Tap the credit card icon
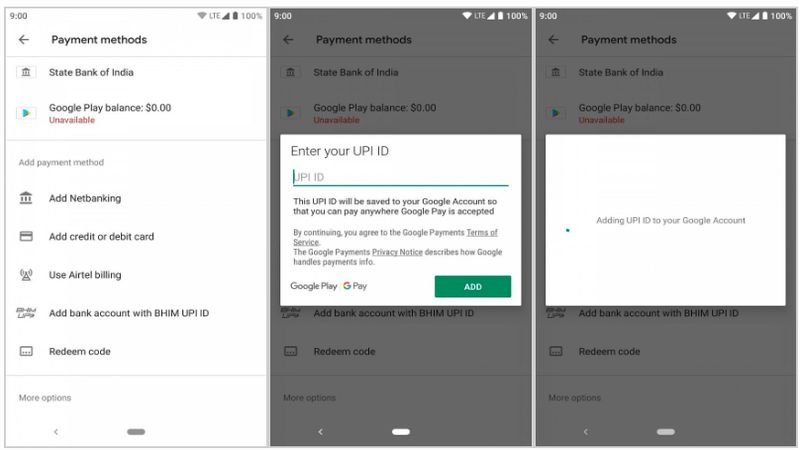 pos(26,236)
